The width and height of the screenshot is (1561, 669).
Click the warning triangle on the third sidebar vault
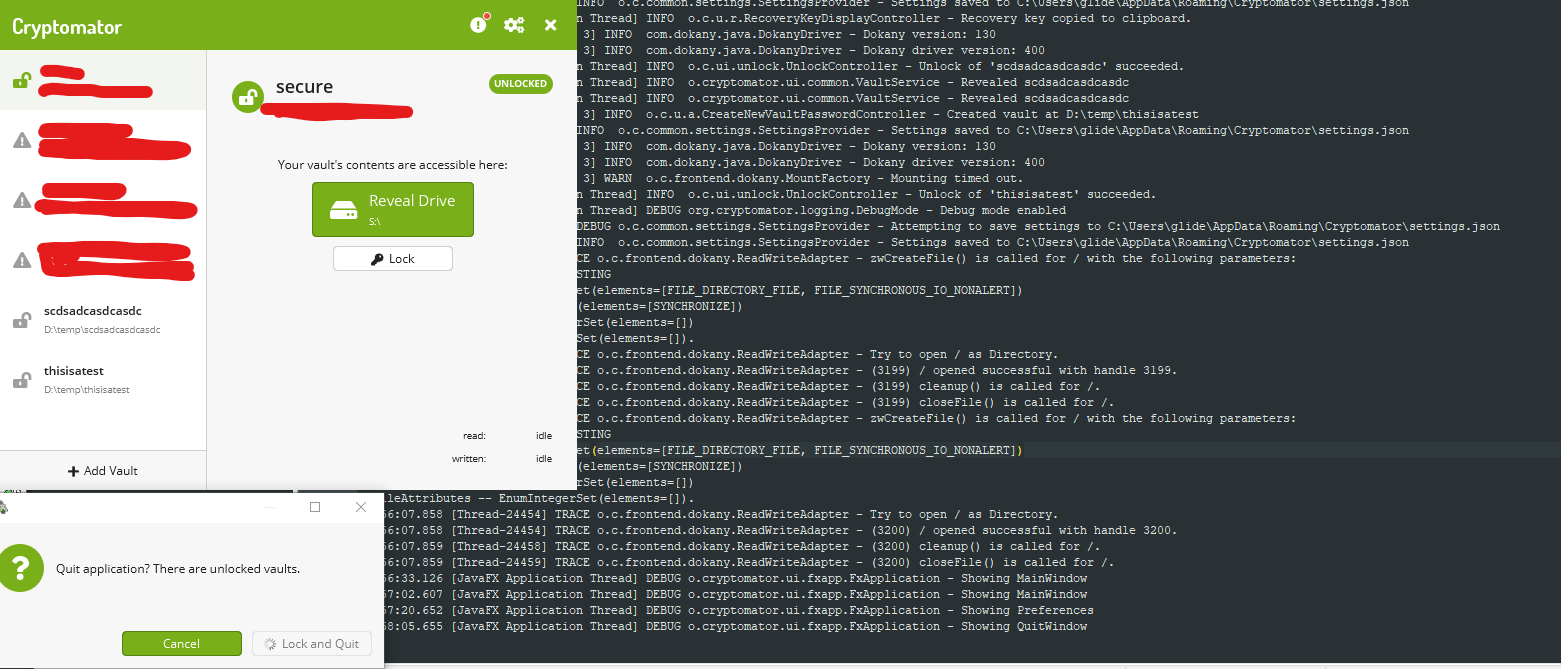23,200
